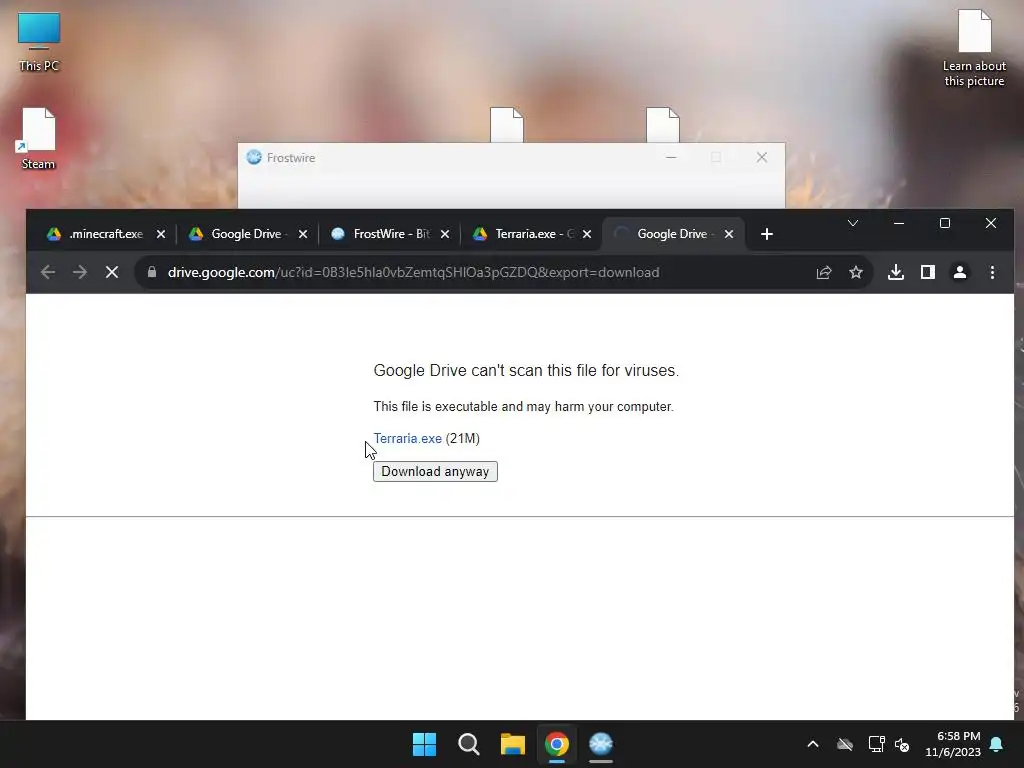The width and height of the screenshot is (1024, 768).
Task: Open the Windows Start menu
Action: pos(424,744)
